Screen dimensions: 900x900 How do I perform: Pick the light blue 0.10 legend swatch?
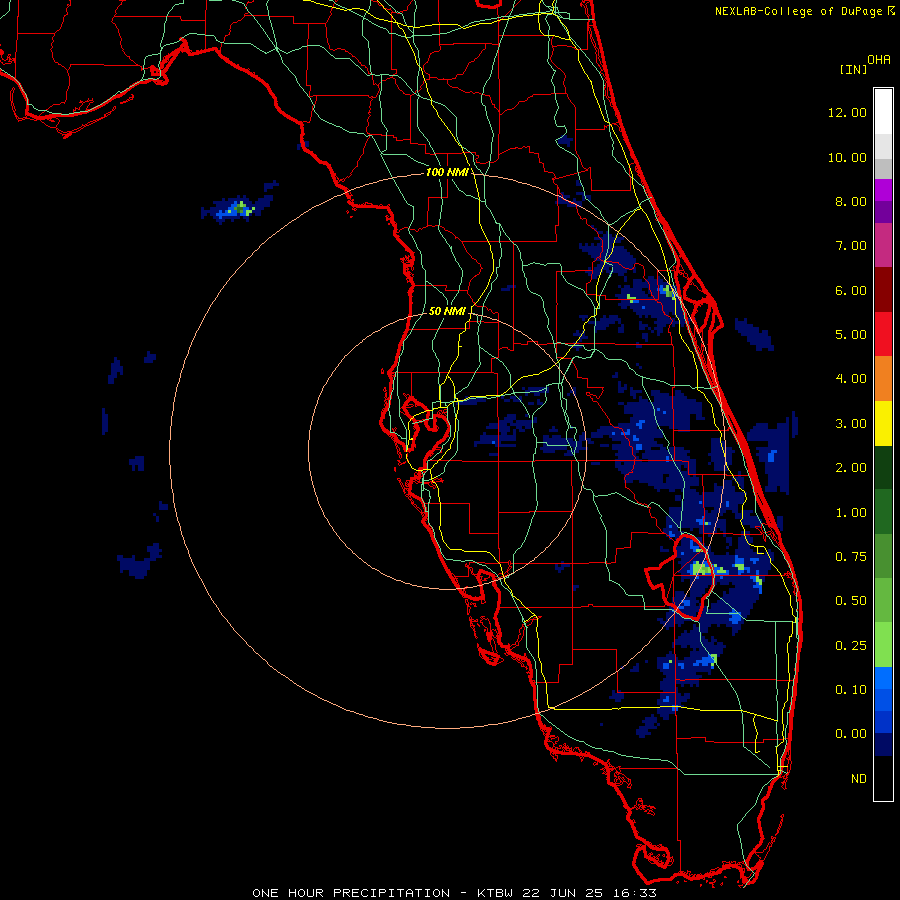[x=883, y=678]
